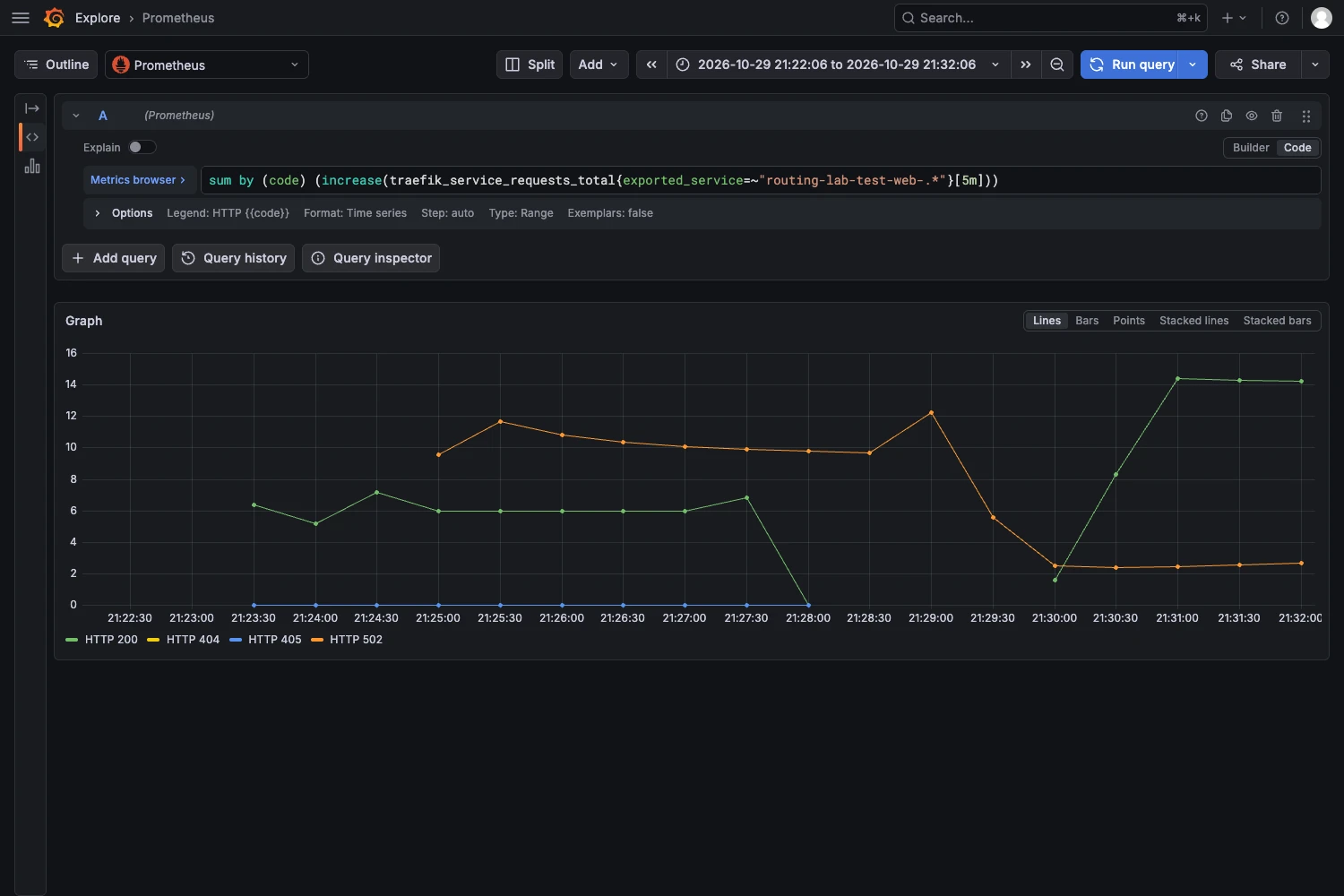Screen dimensions: 1344x896
Task: Open the time range picker
Action: pyautogui.click(x=839, y=65)
